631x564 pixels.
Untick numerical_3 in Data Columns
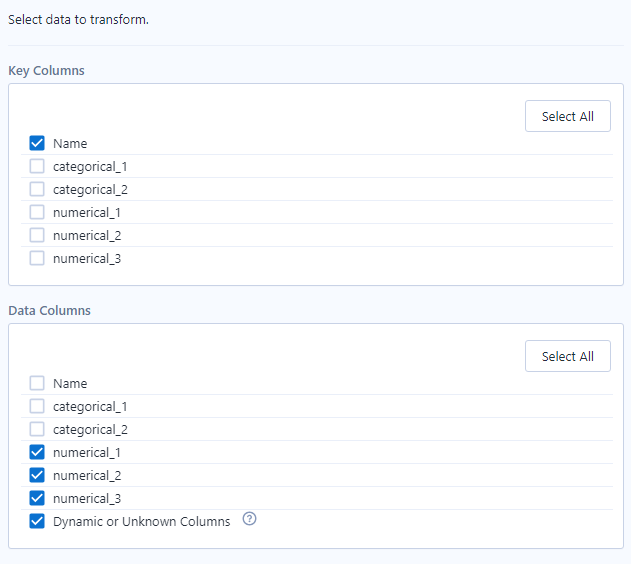(37, 498)
